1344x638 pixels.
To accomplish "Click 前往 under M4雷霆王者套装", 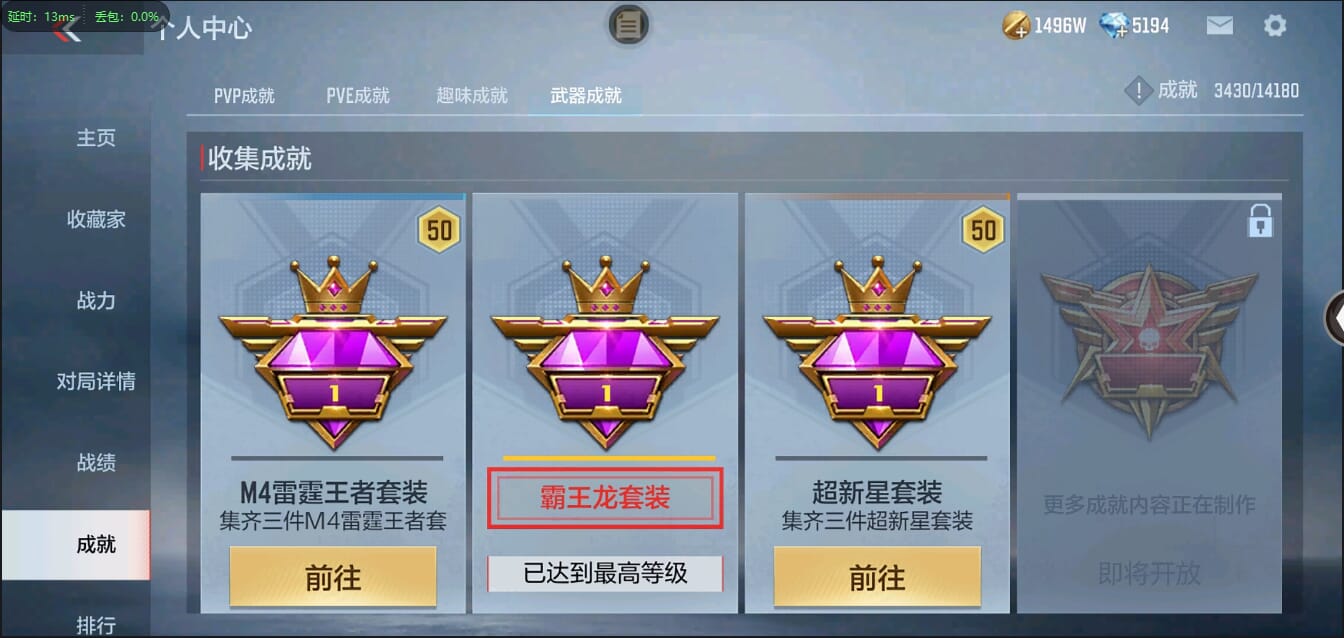I will (333, 577).
